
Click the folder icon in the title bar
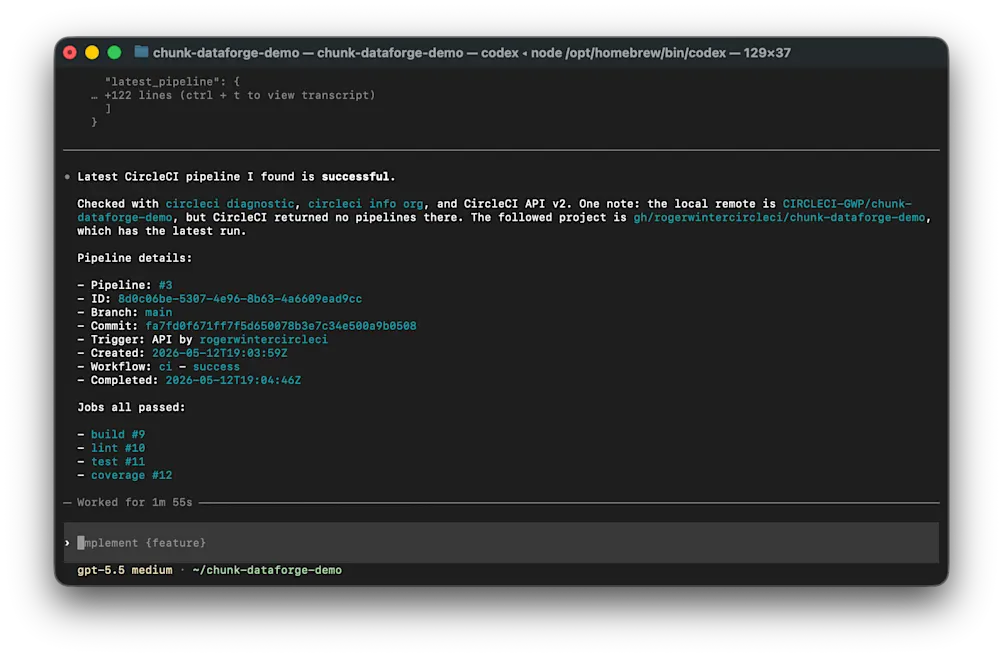(141, 52)
